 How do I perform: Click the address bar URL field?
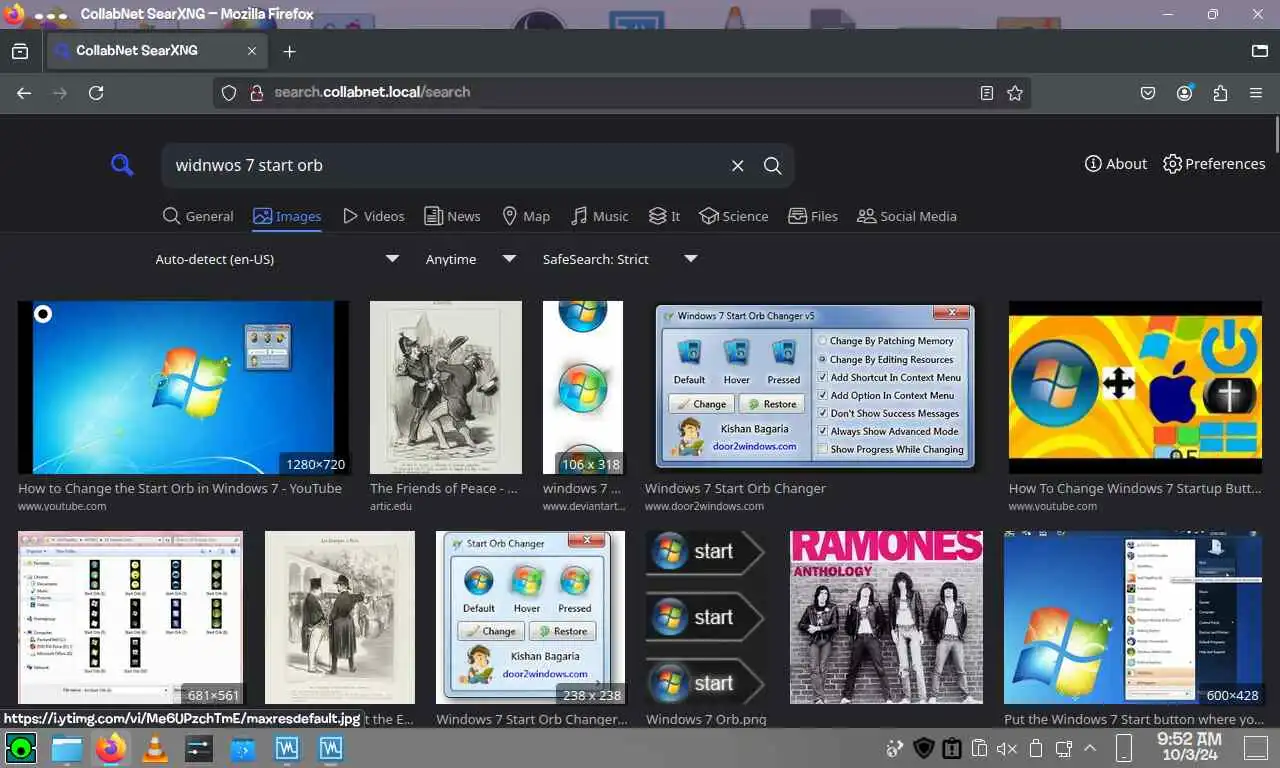tap(620, 92)
